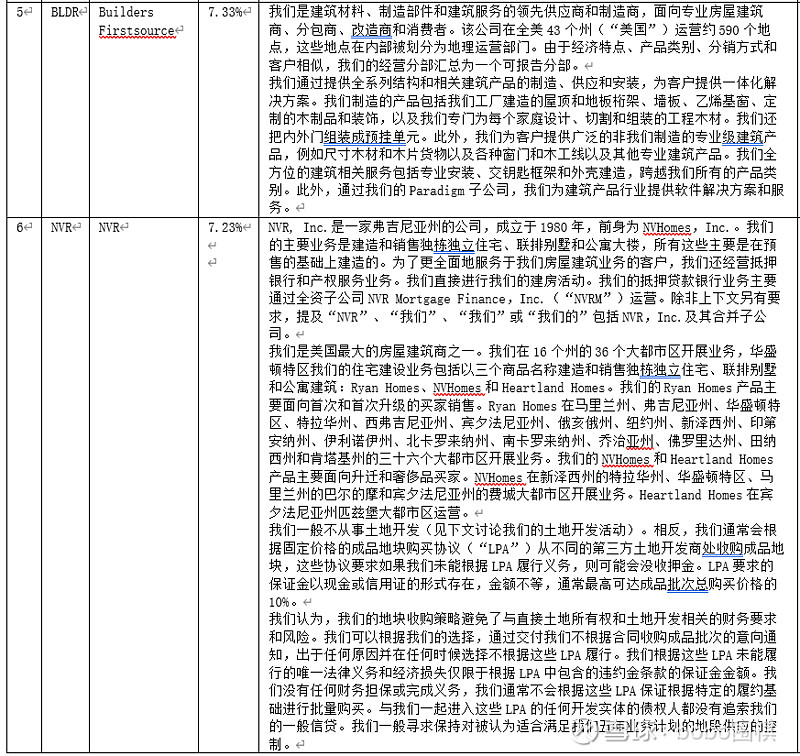
Task: Click the underlined word "Firstsource"
Action: 137,31
